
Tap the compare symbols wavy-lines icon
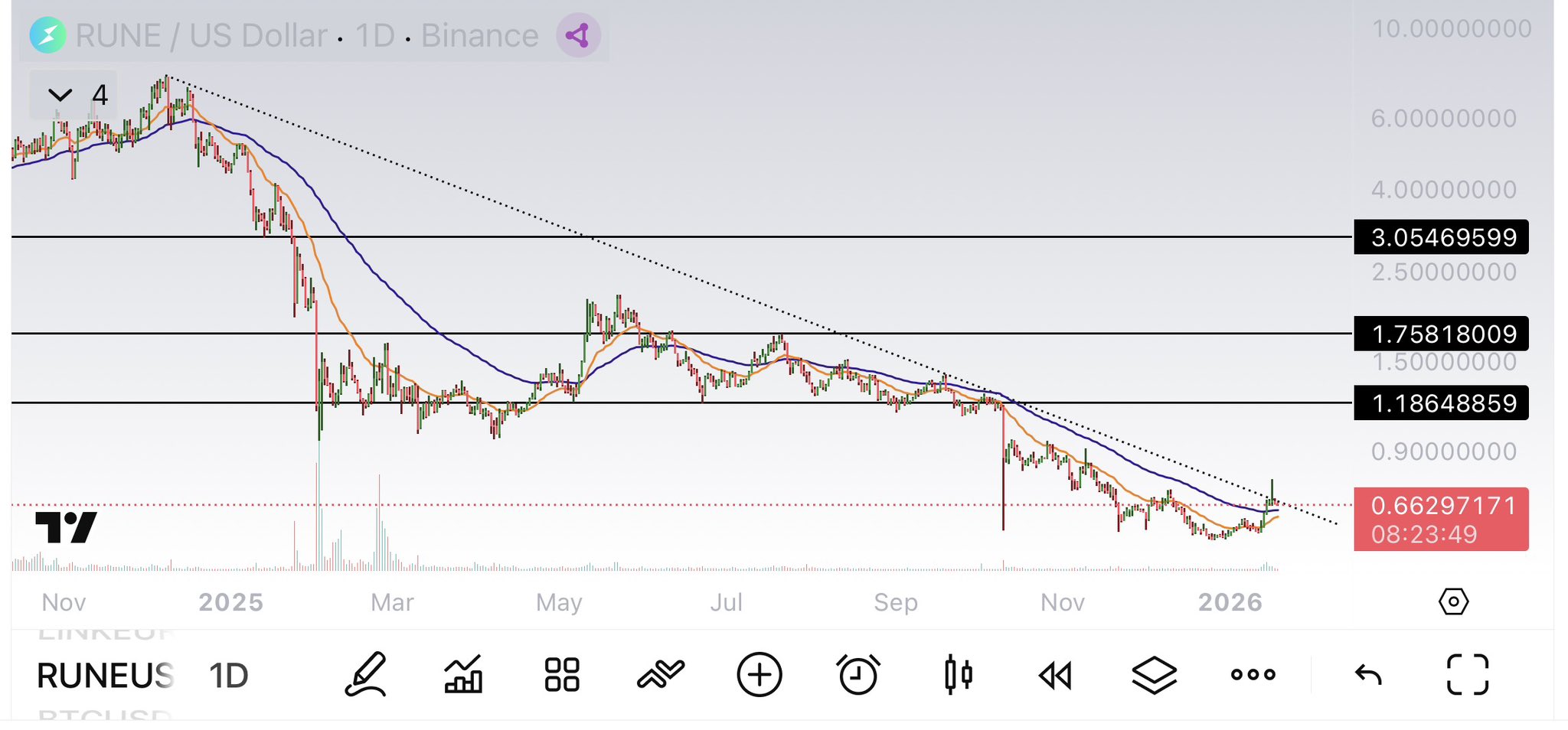tap(660, 674)
